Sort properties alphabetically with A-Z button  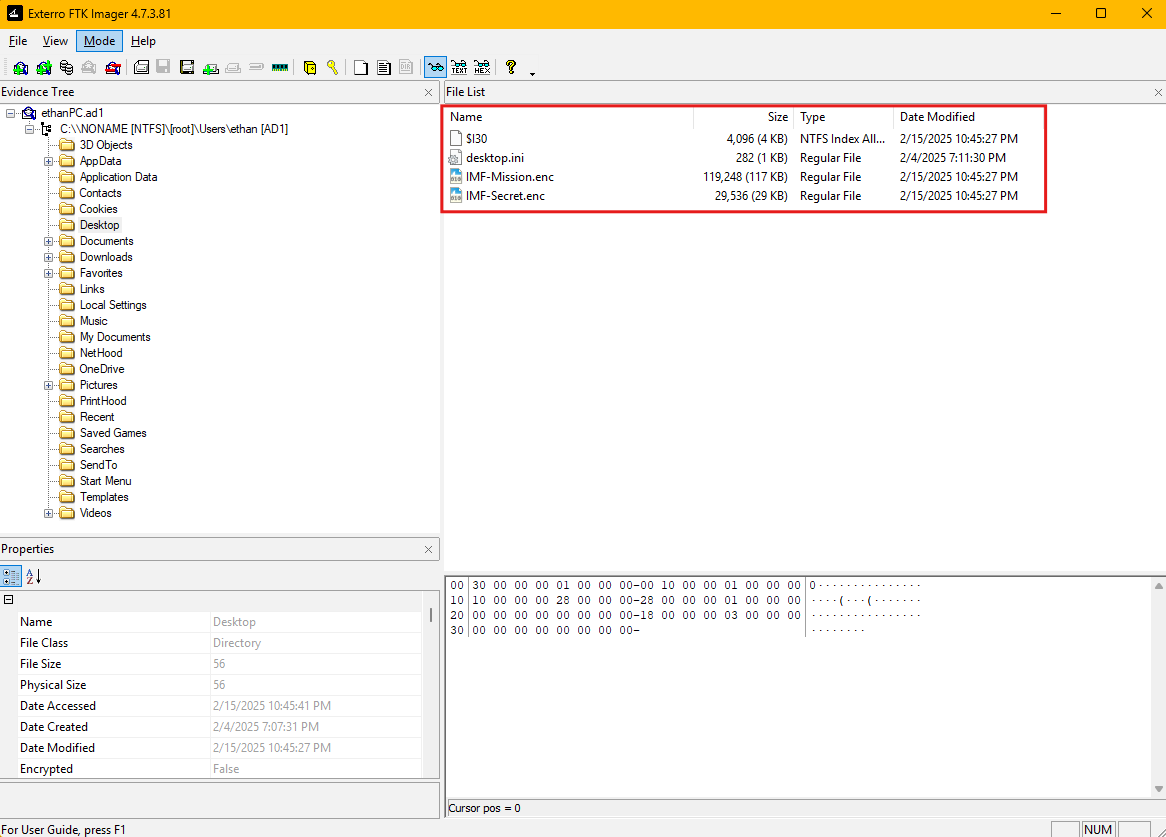tap(33, 576)
